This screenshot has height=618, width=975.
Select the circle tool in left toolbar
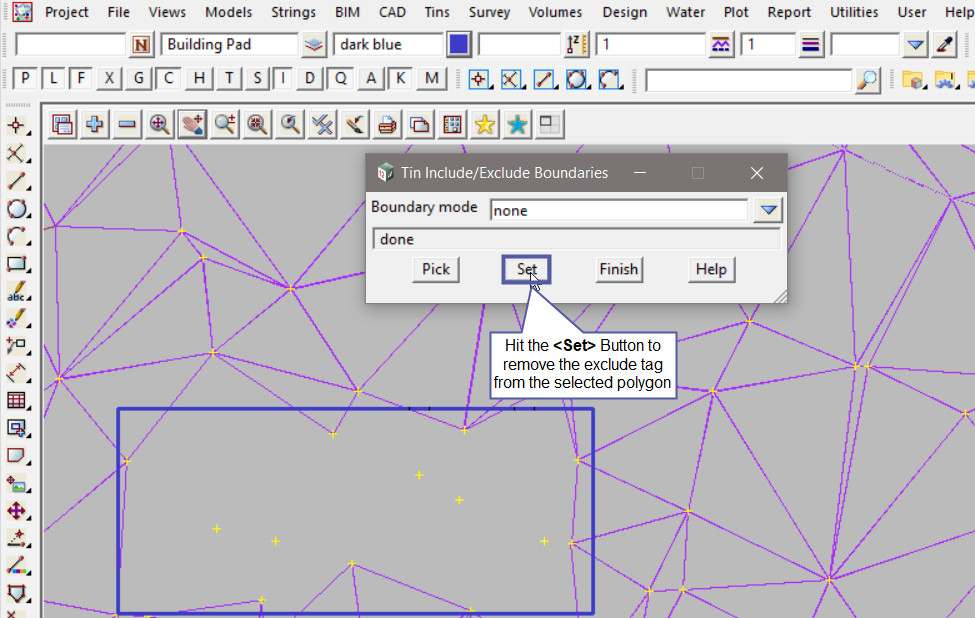pos(17,209)
